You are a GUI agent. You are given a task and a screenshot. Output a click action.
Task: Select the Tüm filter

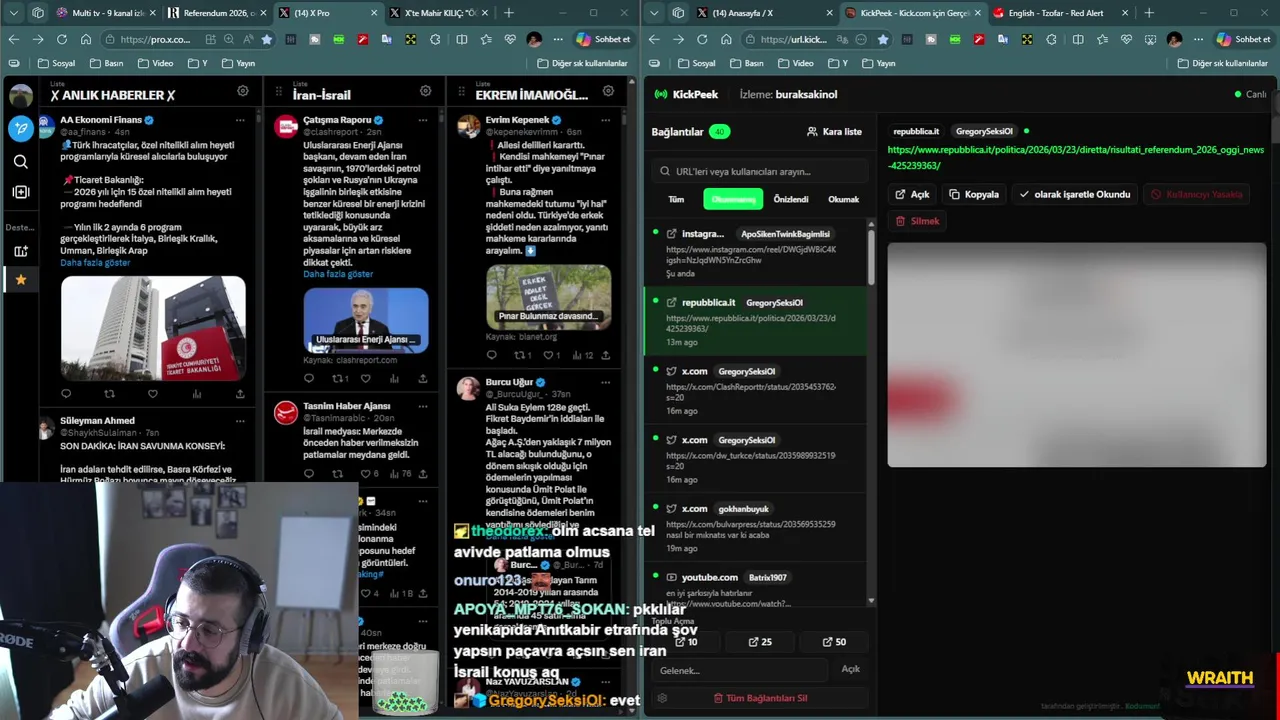676,199
